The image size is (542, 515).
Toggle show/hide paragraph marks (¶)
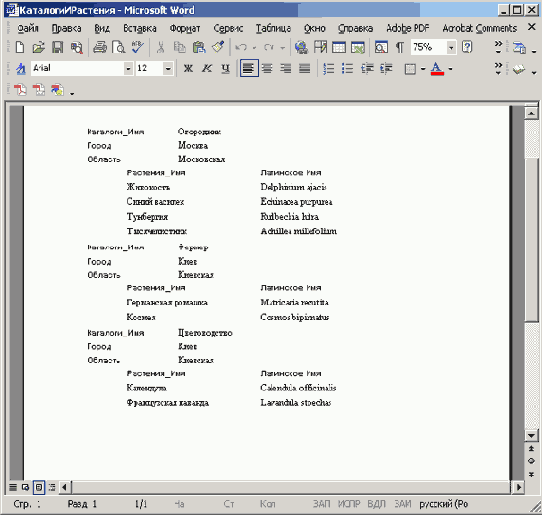(400, 47)
